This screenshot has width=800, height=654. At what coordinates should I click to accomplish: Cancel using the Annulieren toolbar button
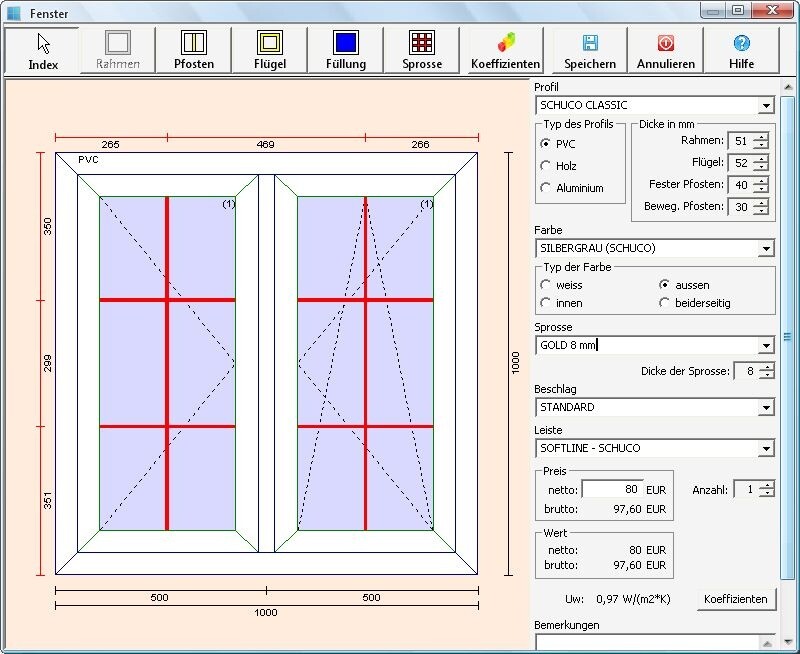click(666, 51)
